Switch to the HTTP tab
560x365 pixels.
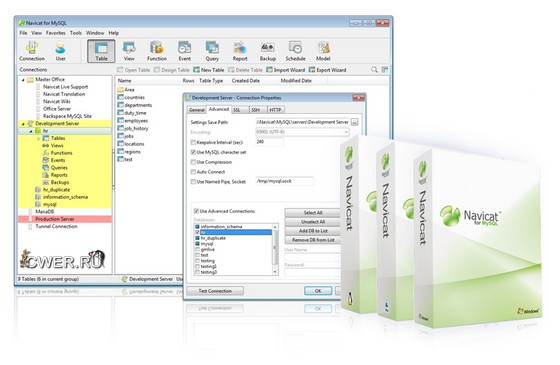pos(275,110)
